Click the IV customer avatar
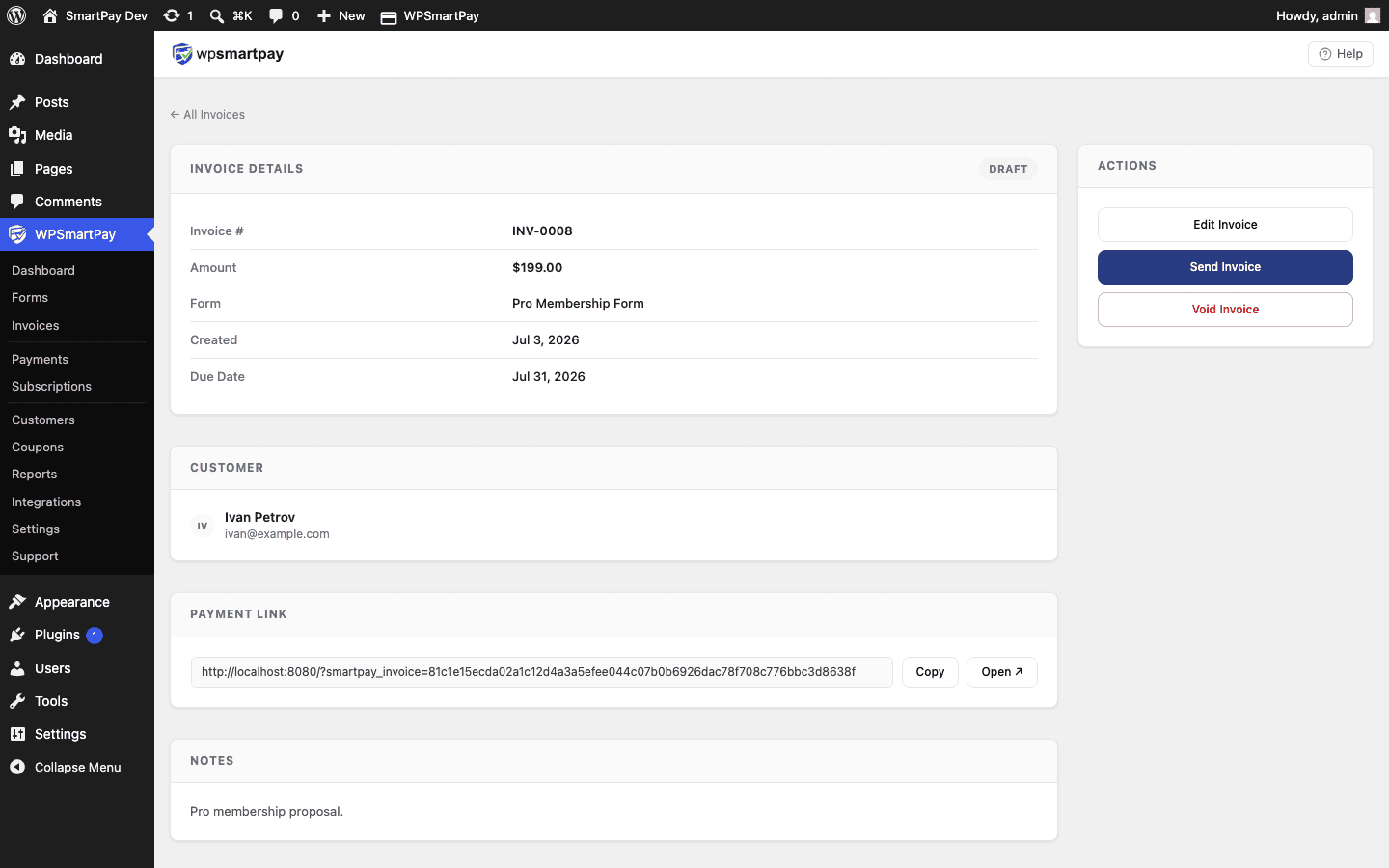1389x868 pixels. [x=203, y=526]
